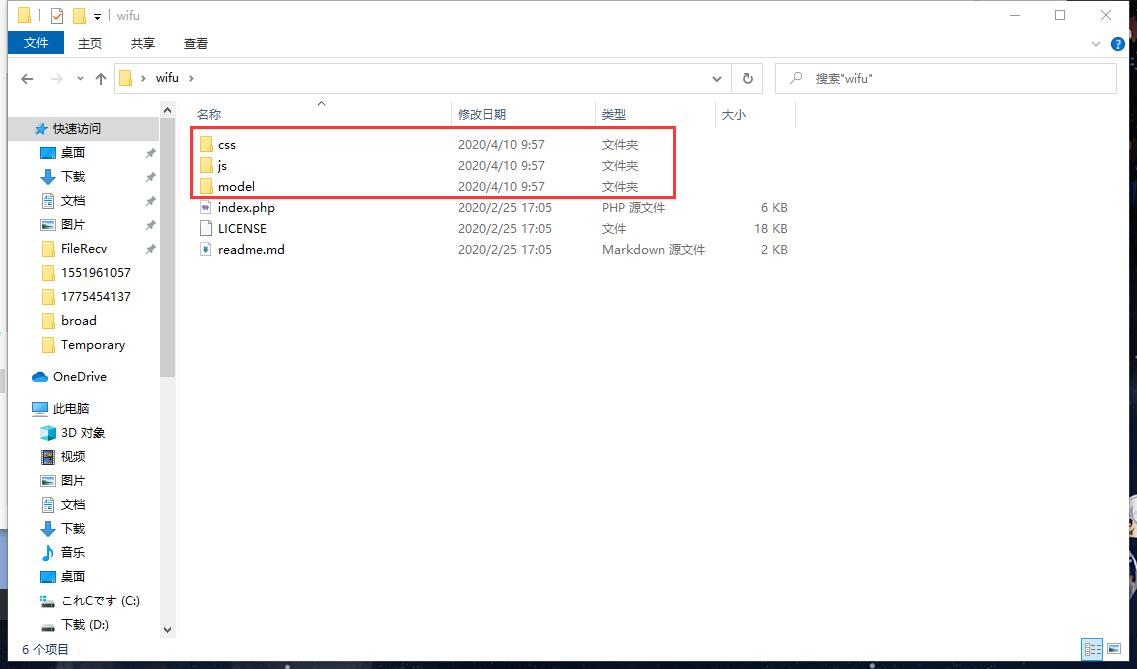Image resolution: width=1137 pixels, height=669 pixels.
Task: Open address bar history dropdown
Action: 716,78
